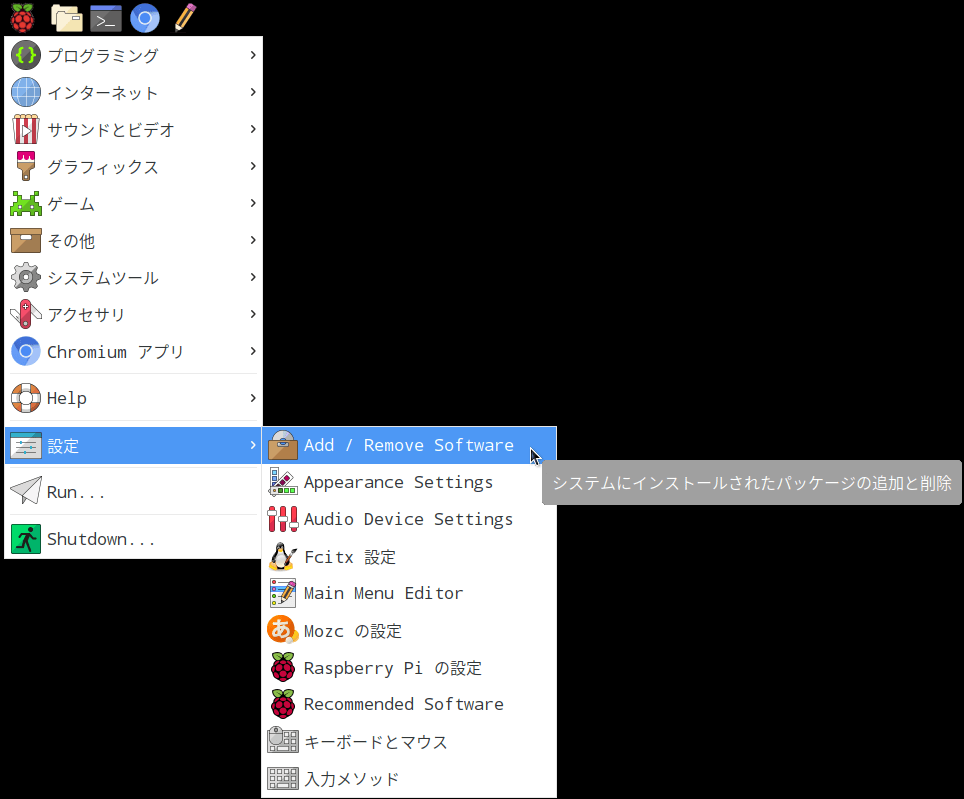
Task: Open Add / Remove Software
Action: pyautogui.click(x=409, y=445)
